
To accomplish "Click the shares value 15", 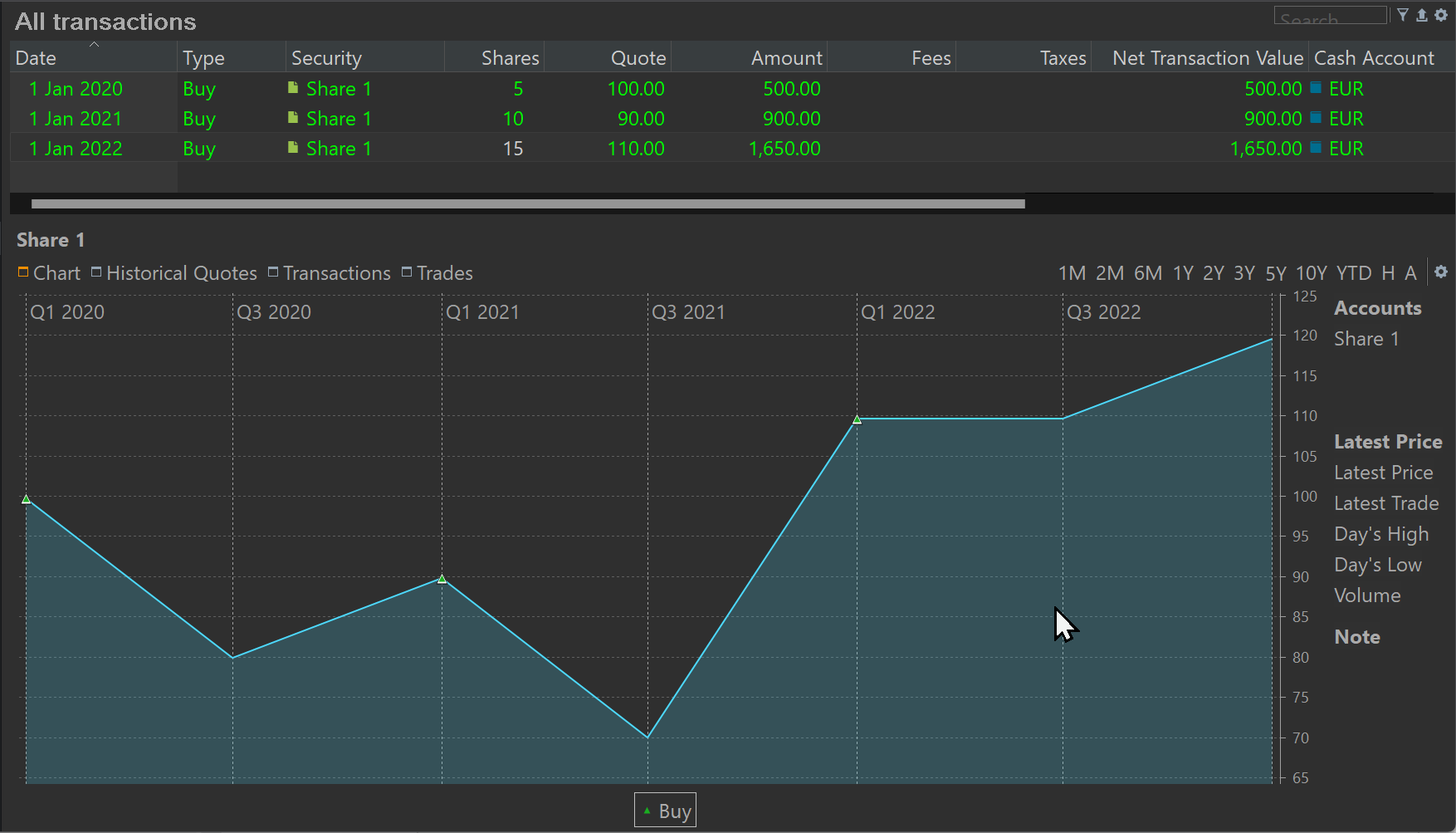I will pyautogui.click(x=513, y=148).
